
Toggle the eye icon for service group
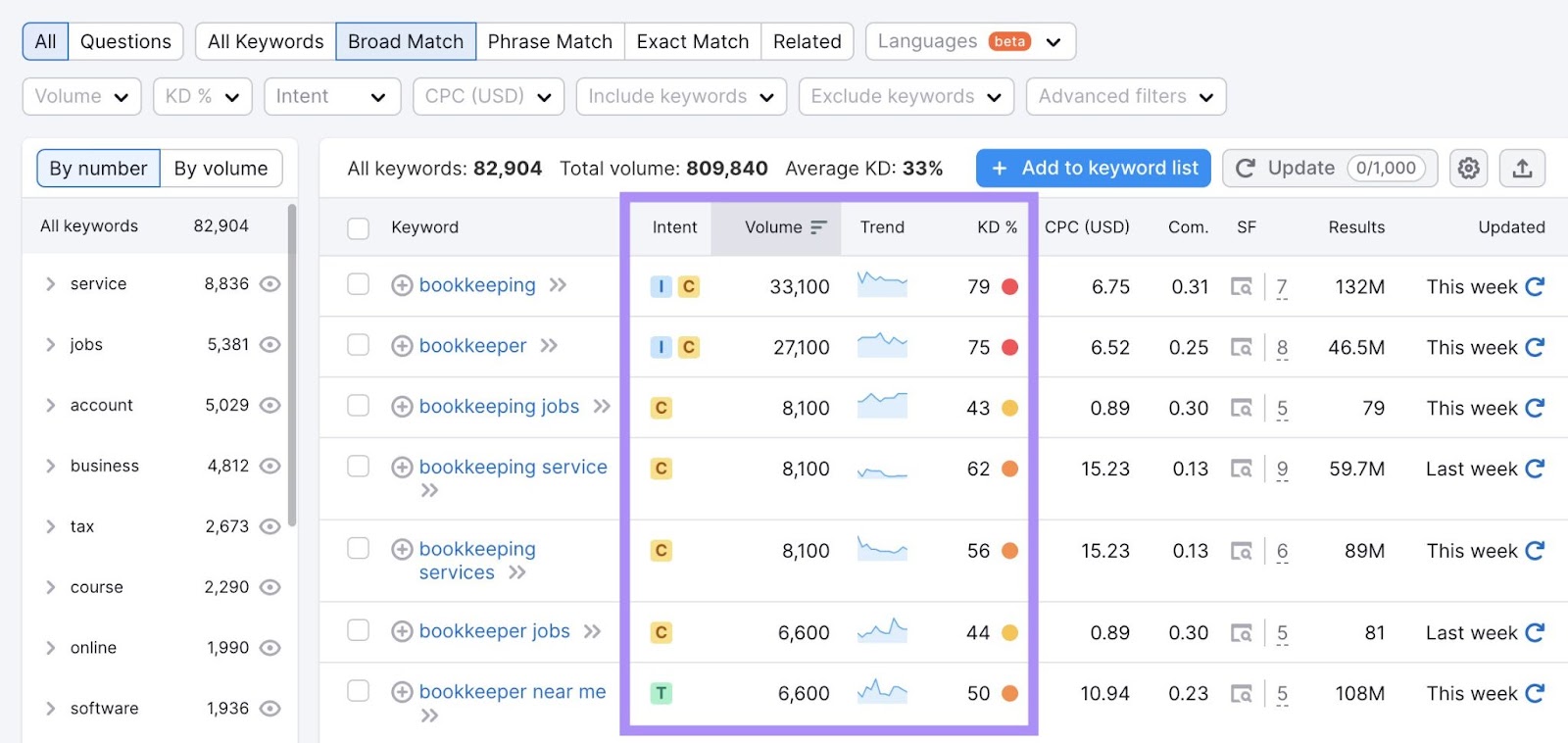[x=270, y=284]
